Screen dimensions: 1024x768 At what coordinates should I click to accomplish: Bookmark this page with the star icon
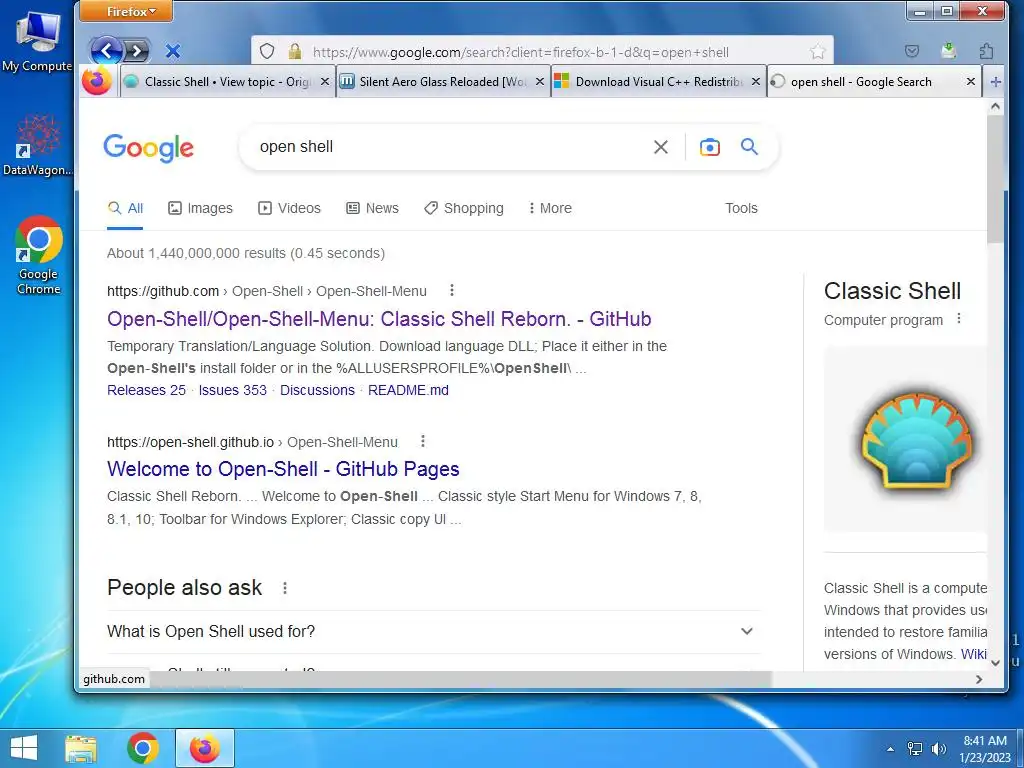817,52
